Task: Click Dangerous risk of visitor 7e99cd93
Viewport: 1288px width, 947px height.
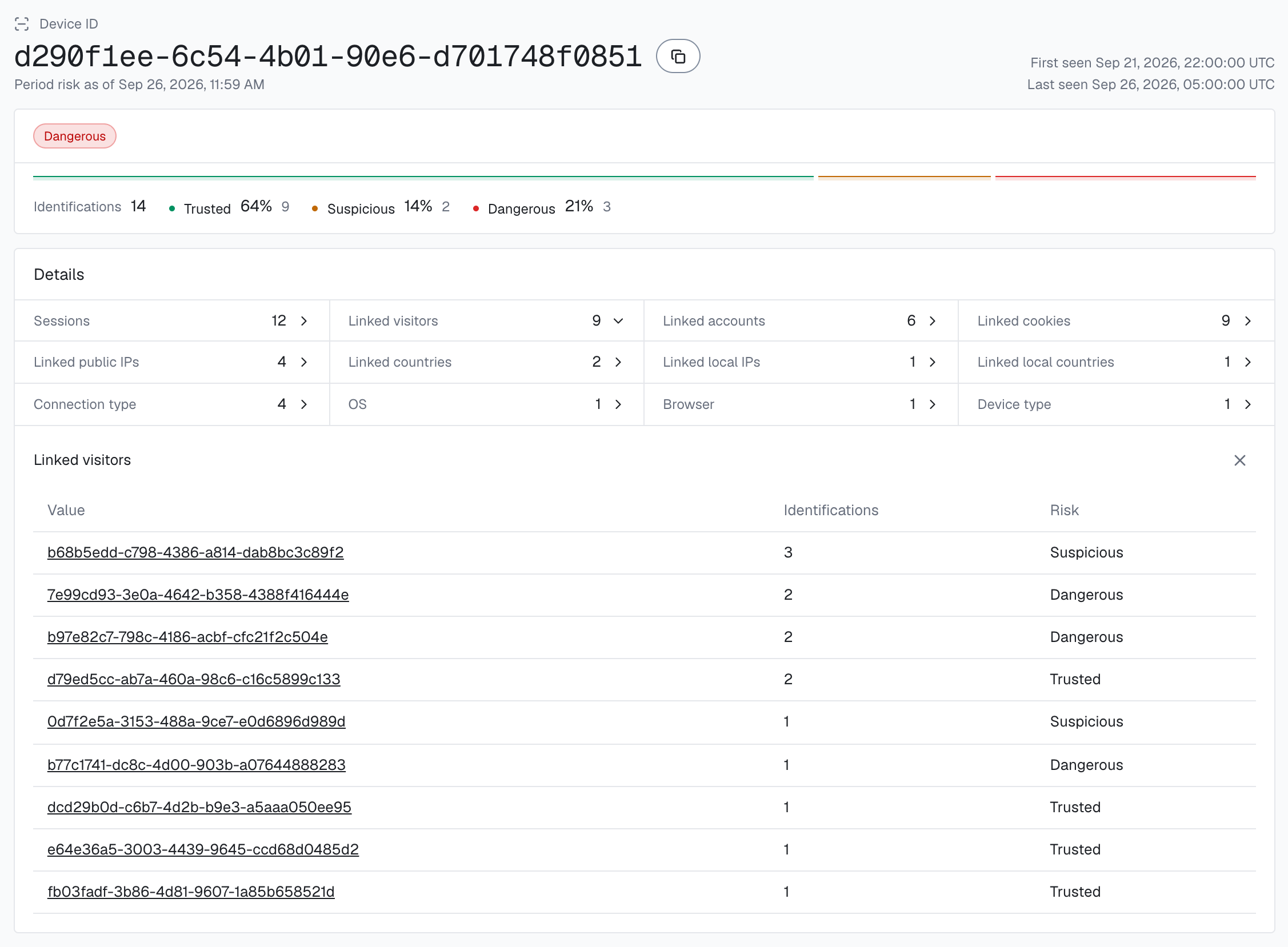Action: click(x=1086, y=595)
